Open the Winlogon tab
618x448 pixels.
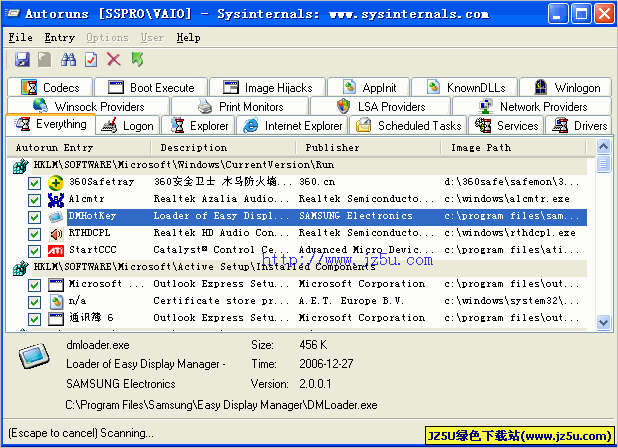click(566, 87)
